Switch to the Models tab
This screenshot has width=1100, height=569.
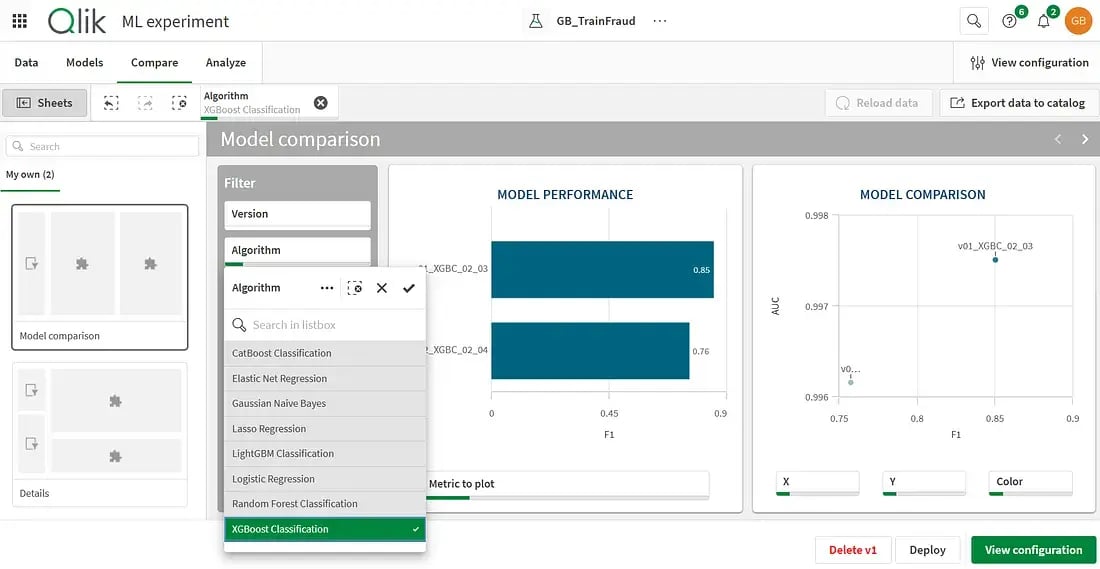[85, 62]
